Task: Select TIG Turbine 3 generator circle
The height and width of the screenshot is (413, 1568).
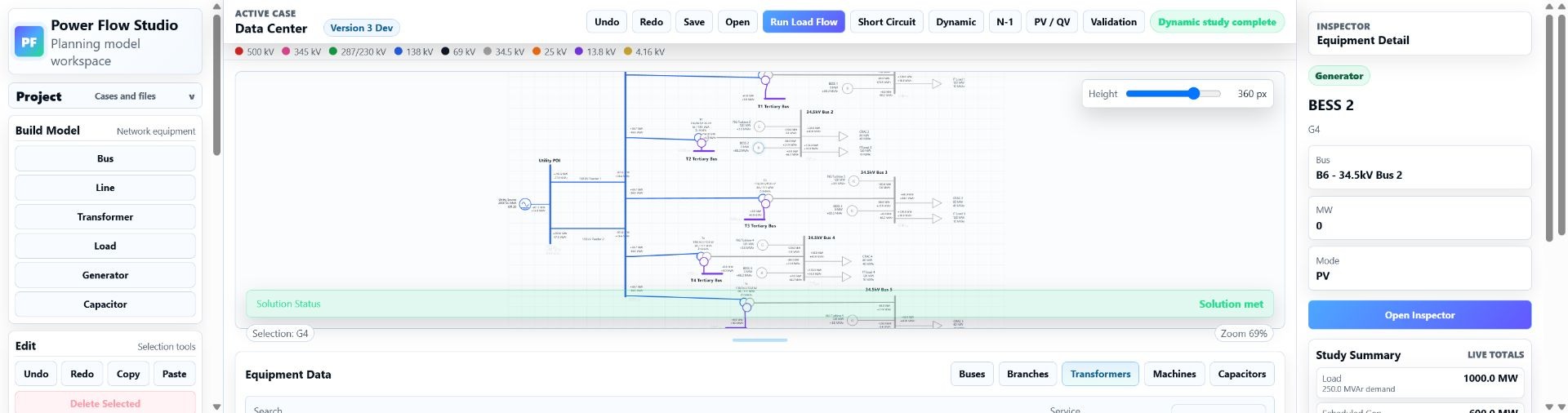Action: [x=853, y=181]
